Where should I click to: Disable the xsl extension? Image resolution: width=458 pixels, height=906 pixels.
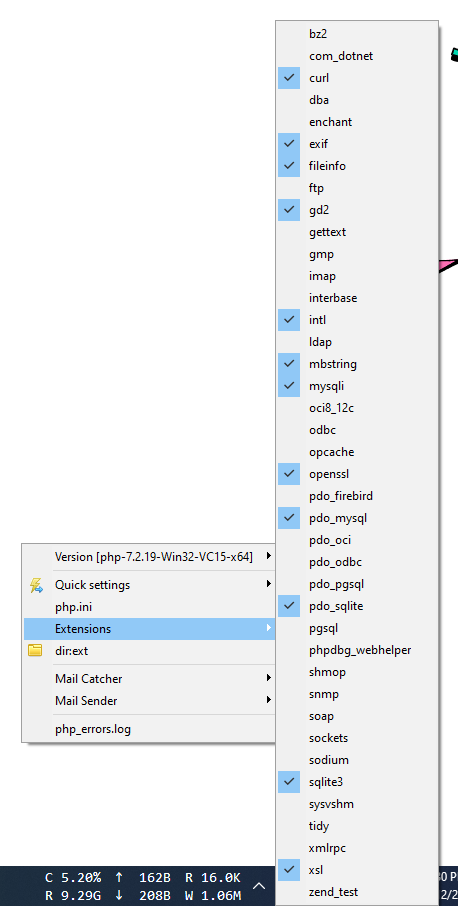(x=357, y=870)
